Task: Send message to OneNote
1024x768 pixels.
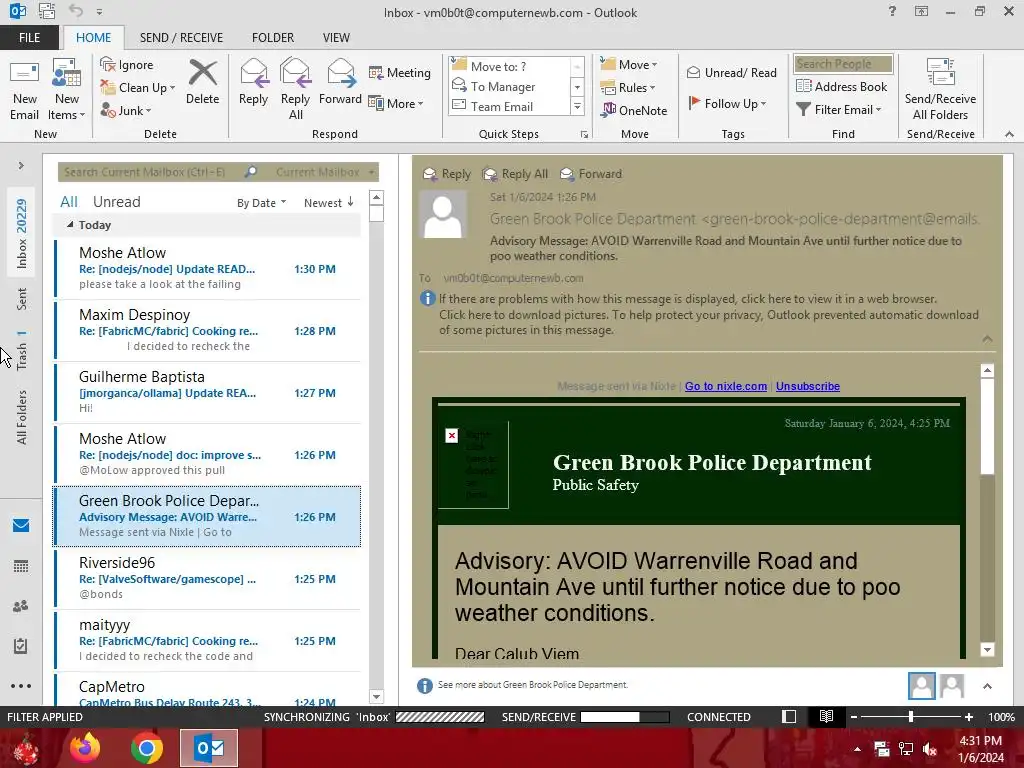Action: 634,110
